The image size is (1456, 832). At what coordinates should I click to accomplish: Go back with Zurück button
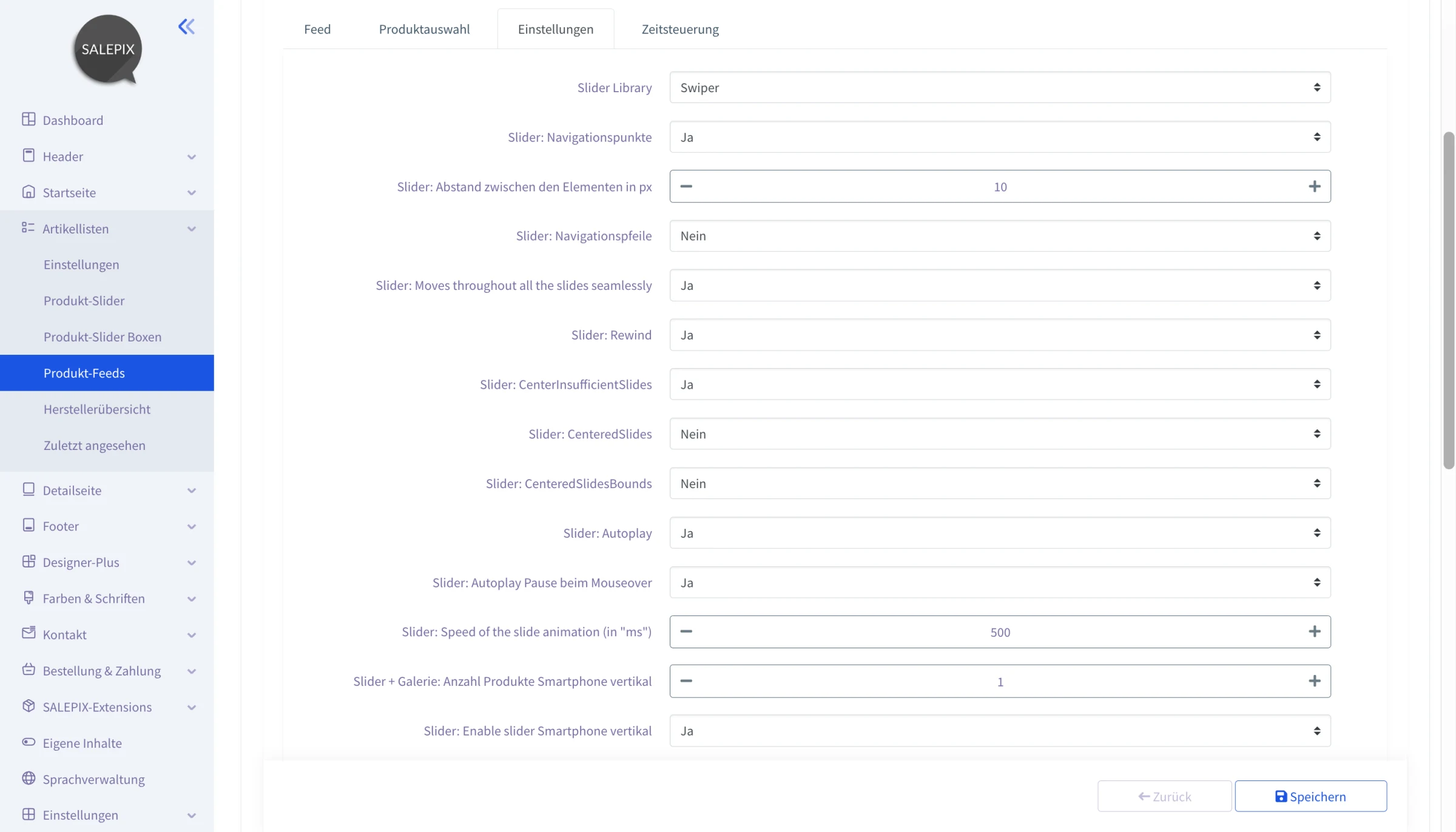pyautogui.click(x=1164, y=796)
